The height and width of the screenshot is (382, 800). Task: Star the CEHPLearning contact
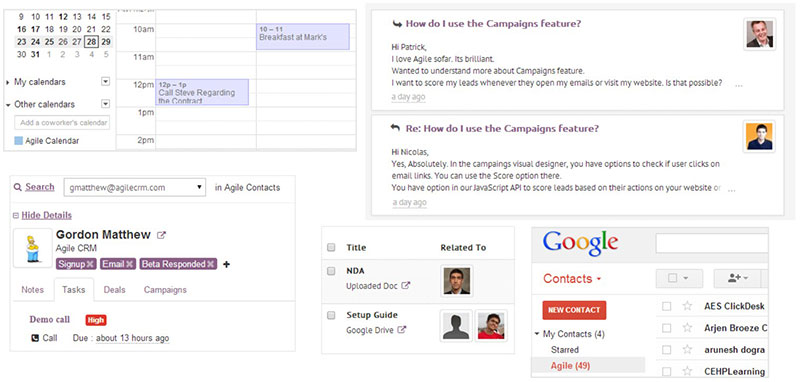[x=687, y=371]
